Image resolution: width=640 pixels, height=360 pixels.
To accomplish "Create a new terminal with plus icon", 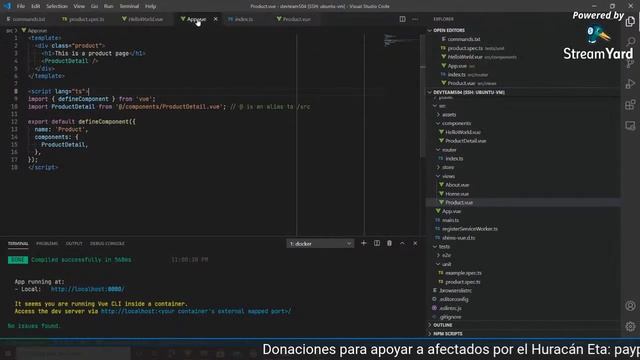I will point(364,243).
